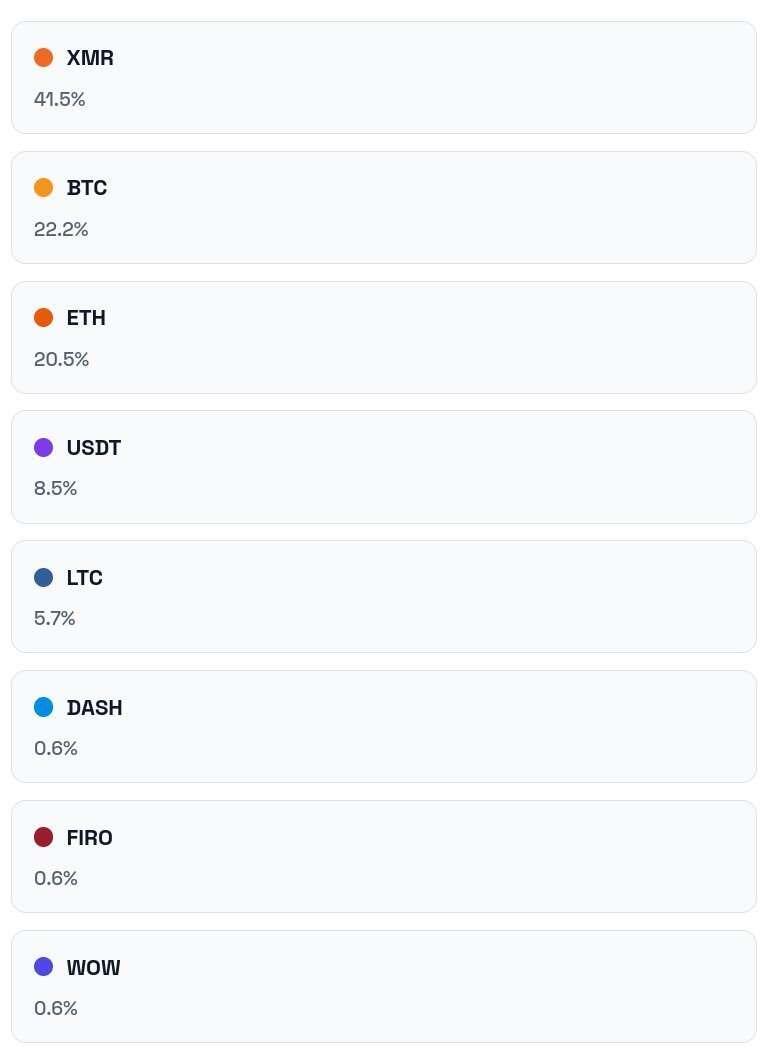This screenshot has height=1055, width=768.
Task: Select the amber BTC color dot
Action: point(43,188)
